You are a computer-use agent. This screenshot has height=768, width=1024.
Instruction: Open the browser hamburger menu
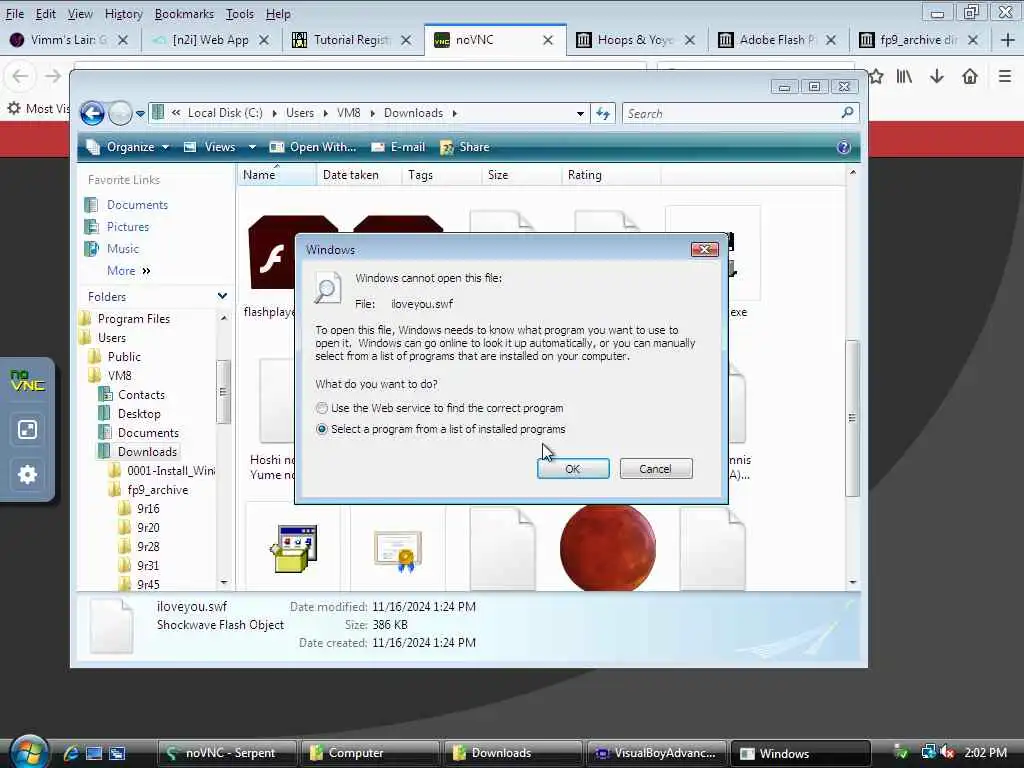tap(1004, 76)
